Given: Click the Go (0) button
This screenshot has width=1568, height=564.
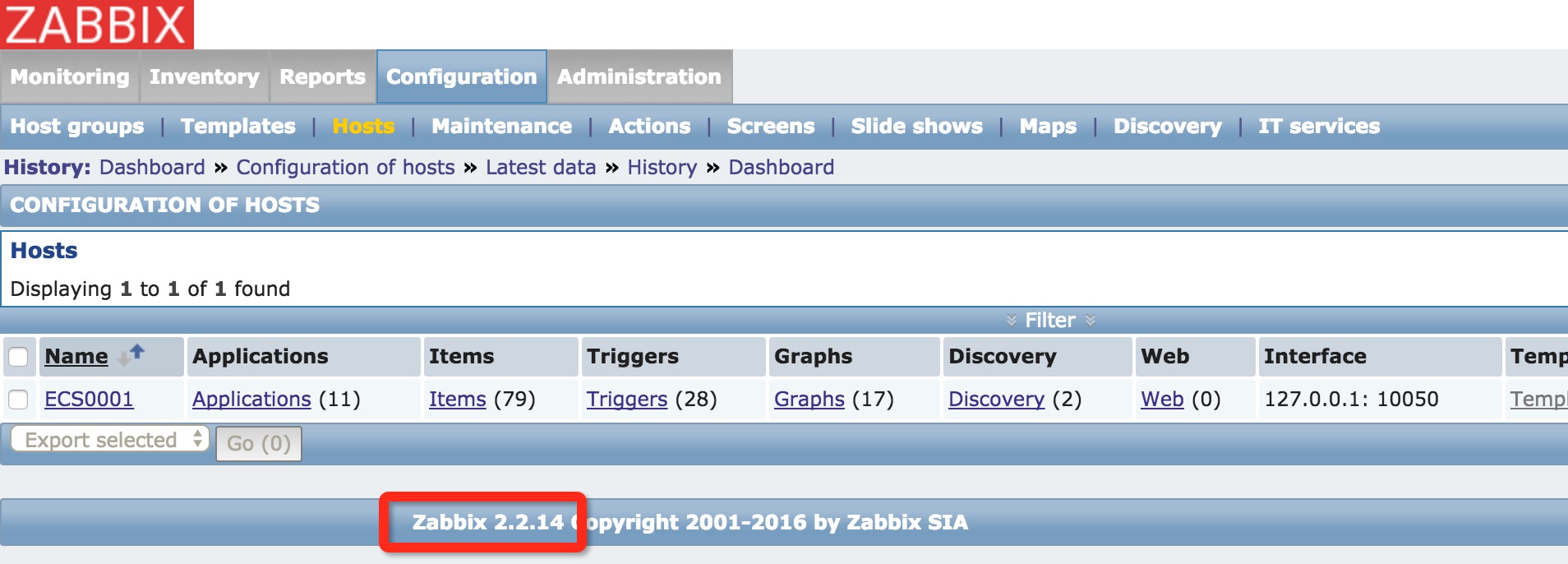Looking at the screenshot, I should point(259,444).
